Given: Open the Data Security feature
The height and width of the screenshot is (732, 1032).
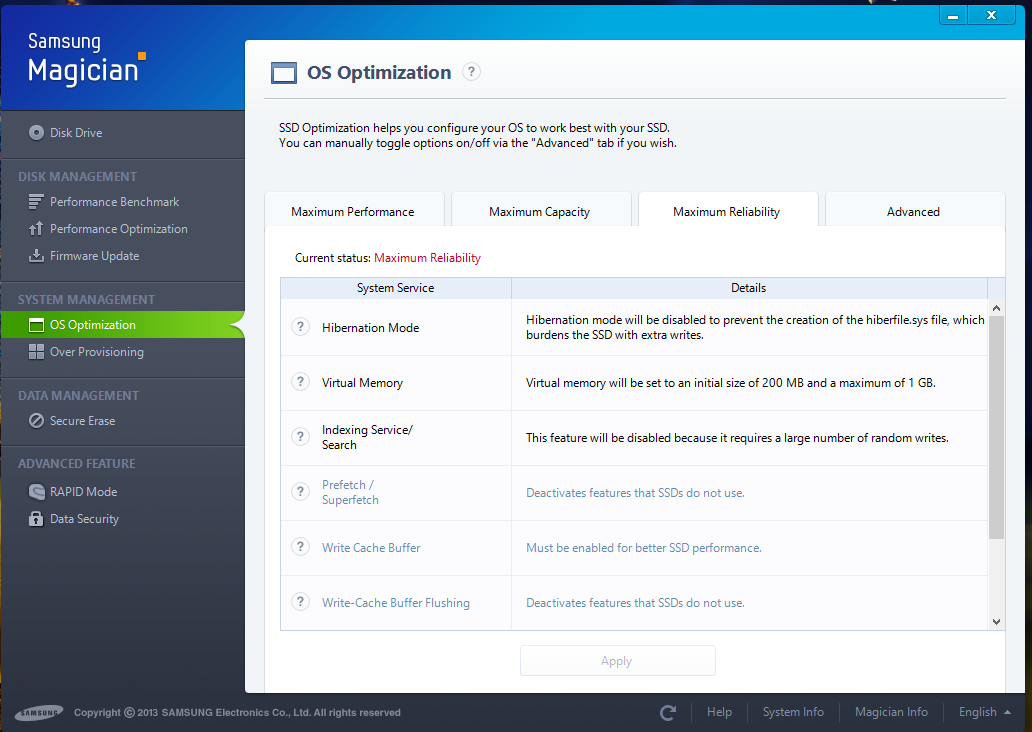Looking at the screenshot, I should (84, 518).
